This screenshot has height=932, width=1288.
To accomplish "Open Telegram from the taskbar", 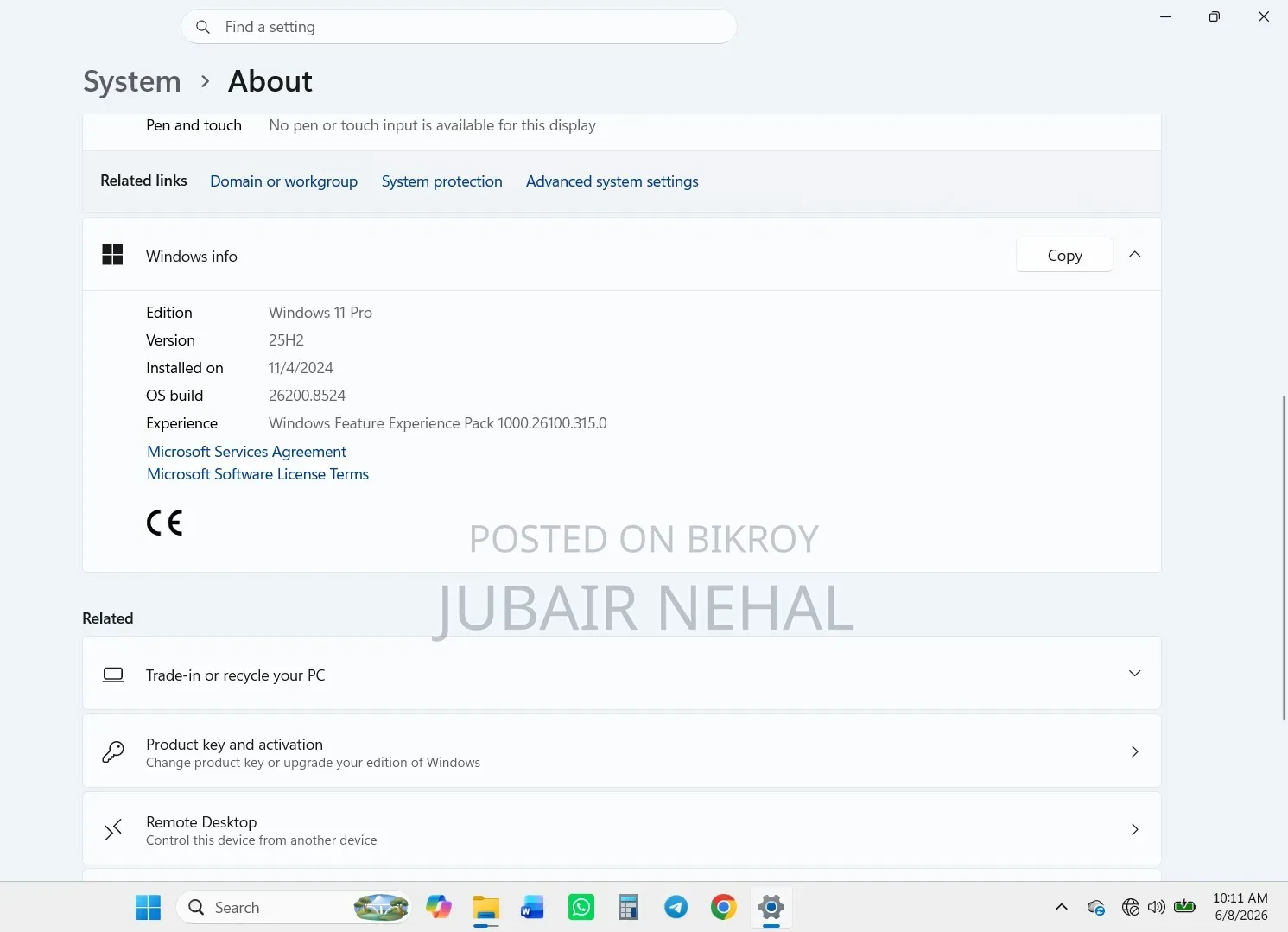I will point(676,907).
